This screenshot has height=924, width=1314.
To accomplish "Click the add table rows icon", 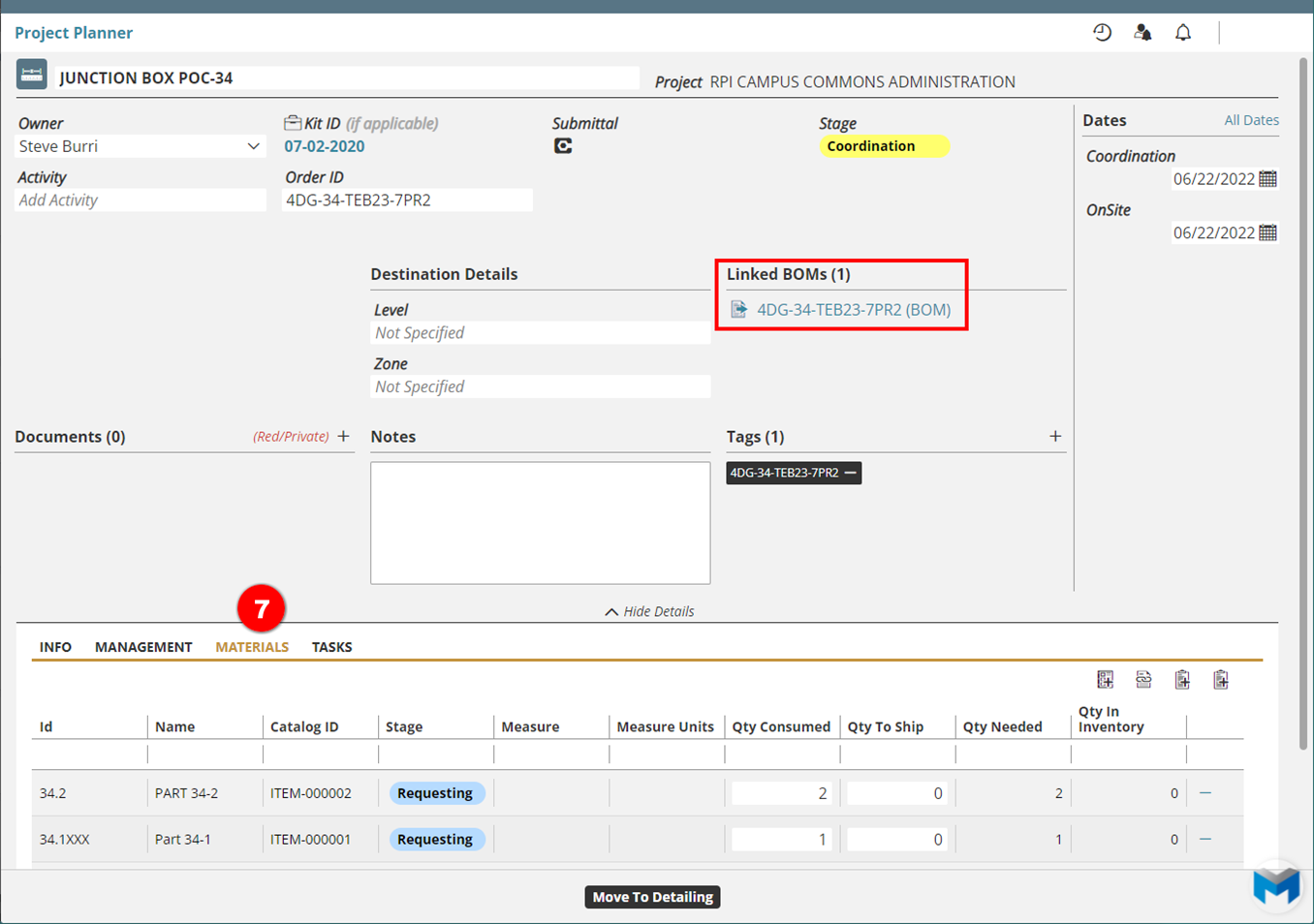I will [1105, 680].
